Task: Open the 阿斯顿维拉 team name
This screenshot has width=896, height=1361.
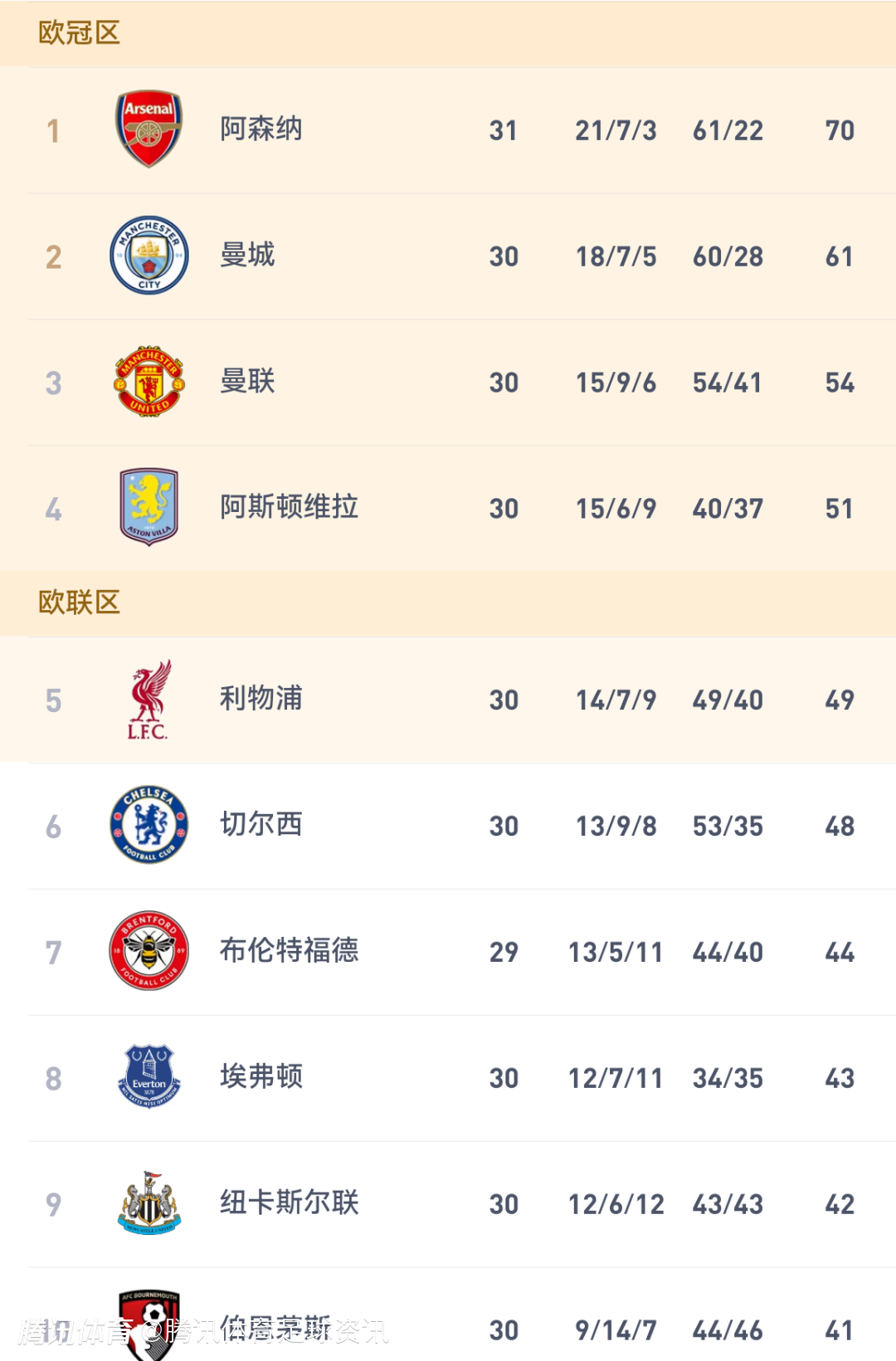Action: tap(289, 507)
